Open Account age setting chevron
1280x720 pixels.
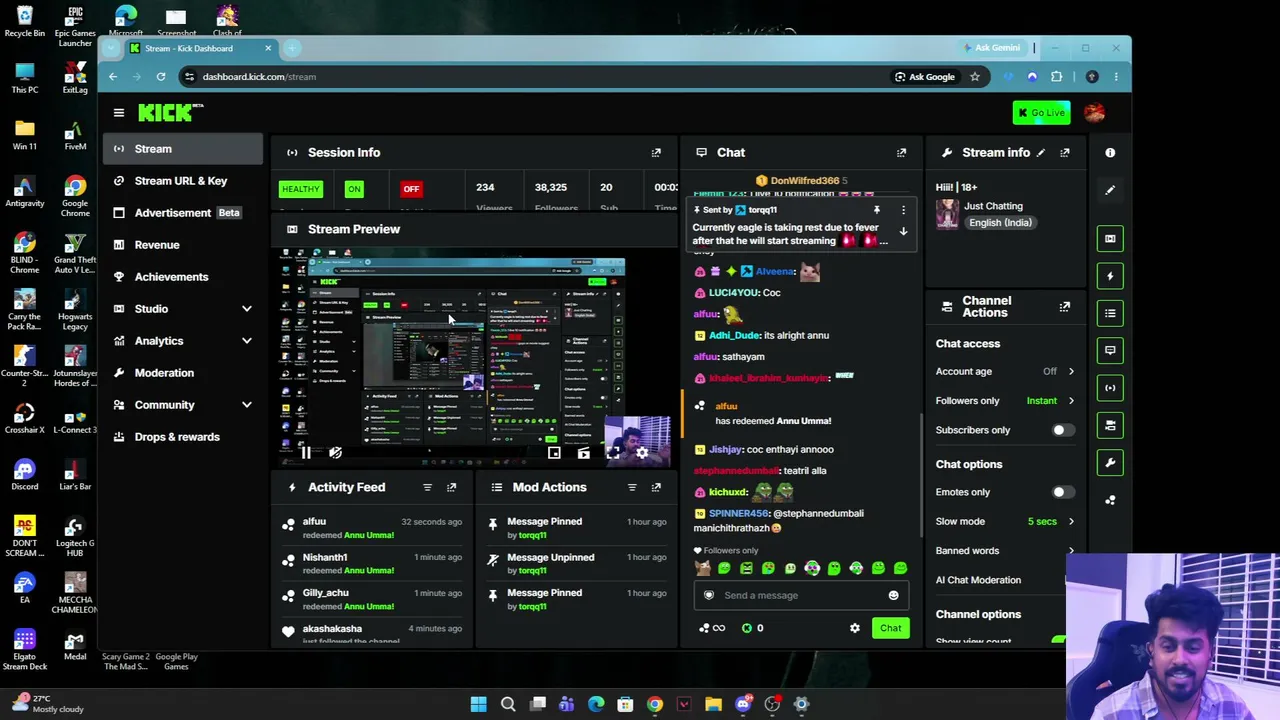tap(1071, 372)
